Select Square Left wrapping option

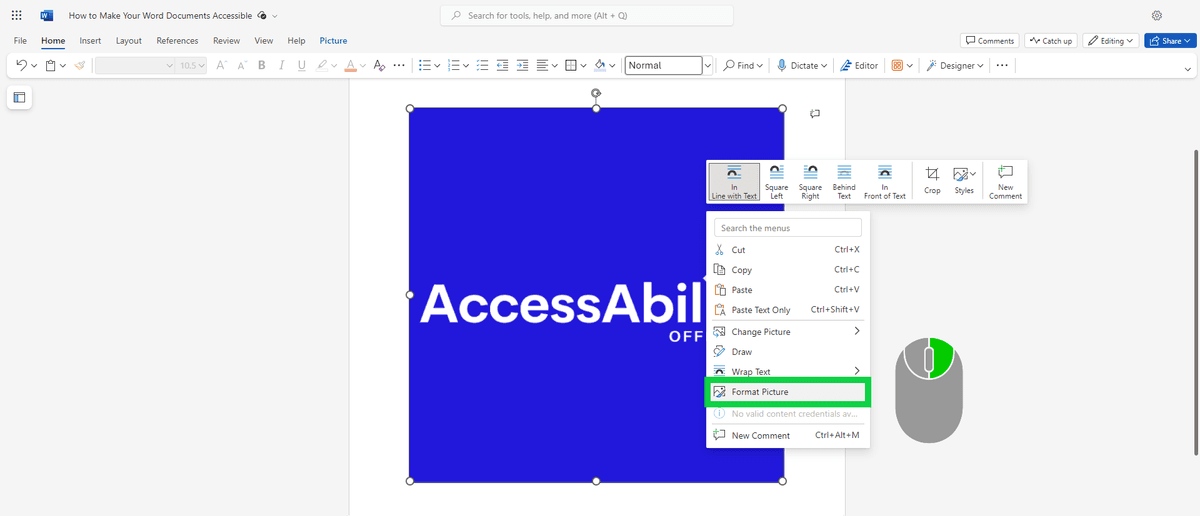pos(776,181)
